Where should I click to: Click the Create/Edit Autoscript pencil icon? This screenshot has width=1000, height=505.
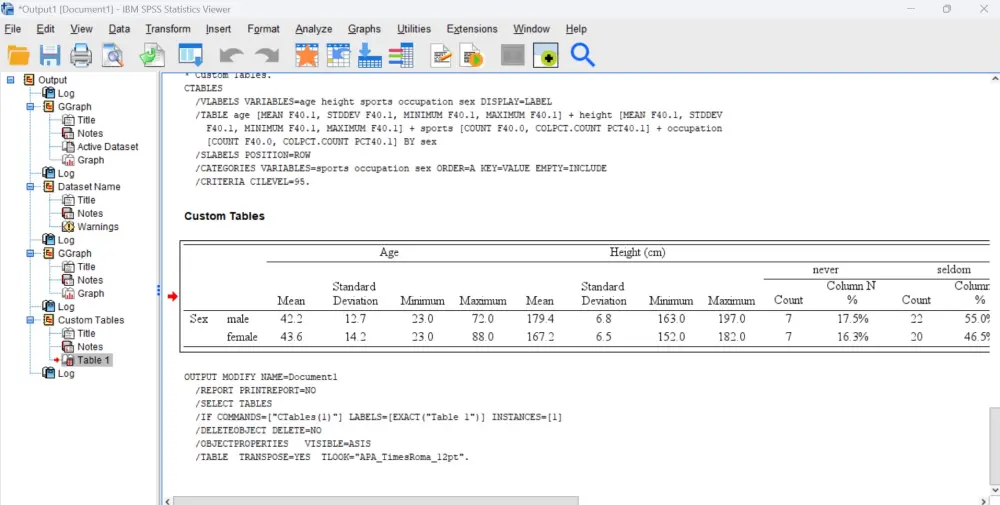[441, 55]
